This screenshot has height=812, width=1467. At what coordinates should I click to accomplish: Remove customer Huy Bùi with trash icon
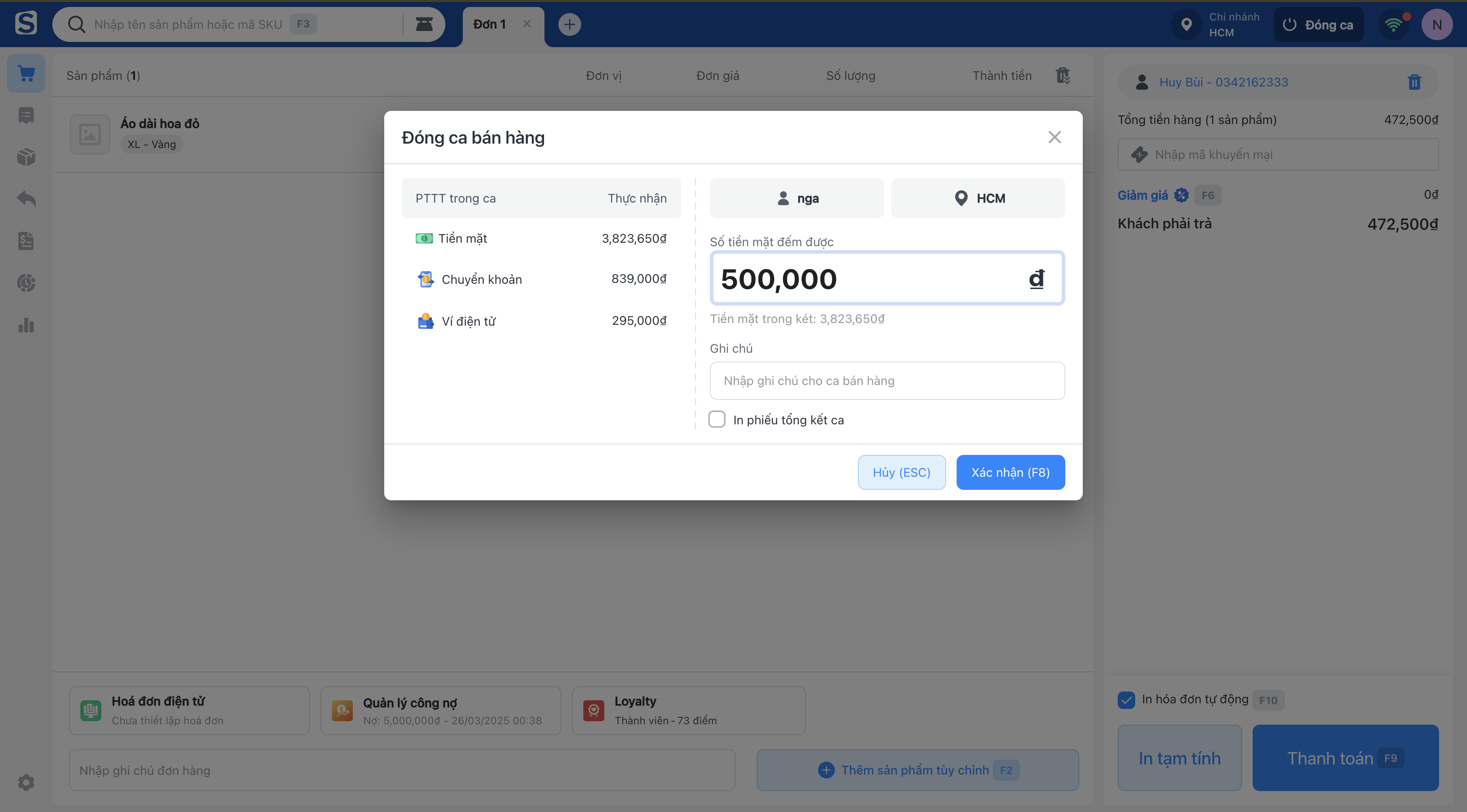point(1414,83)
